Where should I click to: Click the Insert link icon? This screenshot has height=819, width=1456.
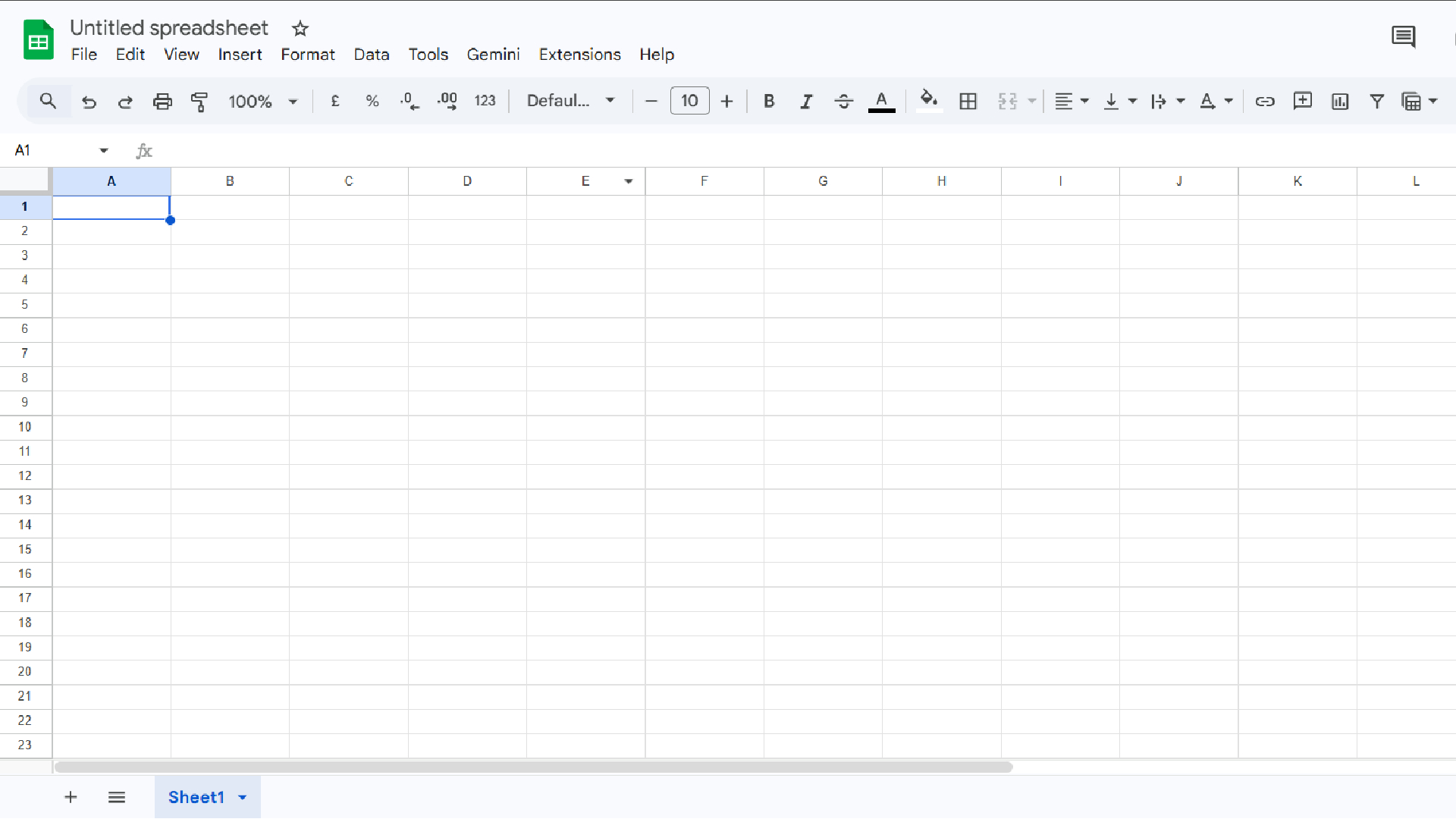[1265, 101]
